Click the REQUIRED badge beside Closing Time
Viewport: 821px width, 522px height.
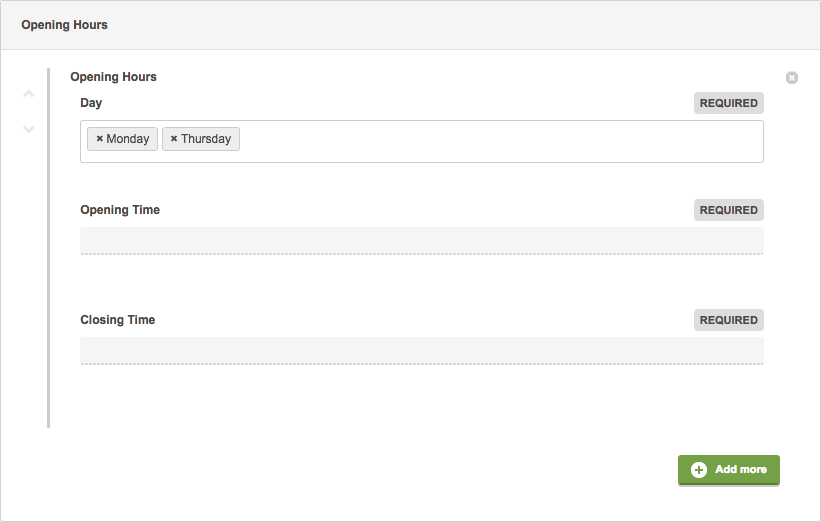(728, 320)
